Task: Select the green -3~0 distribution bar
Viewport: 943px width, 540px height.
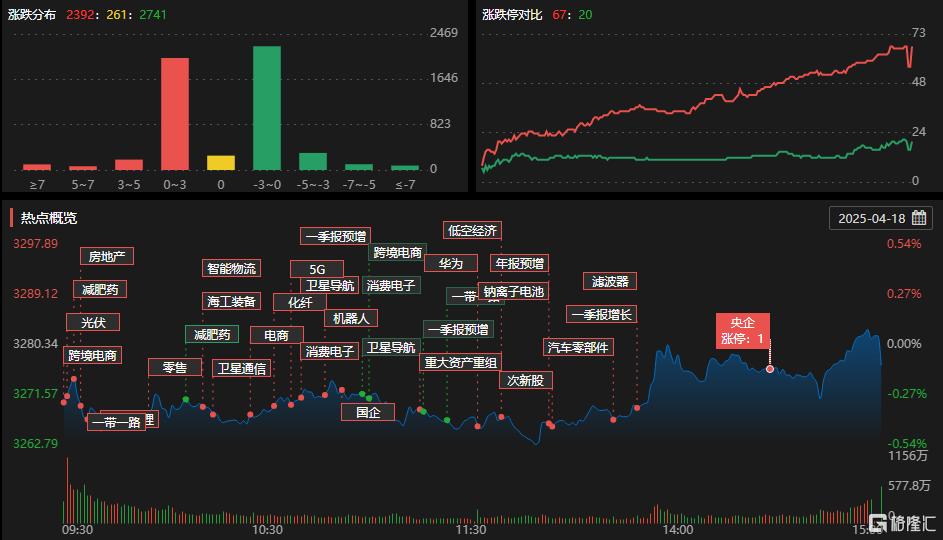Action: (x=266, y=108)
